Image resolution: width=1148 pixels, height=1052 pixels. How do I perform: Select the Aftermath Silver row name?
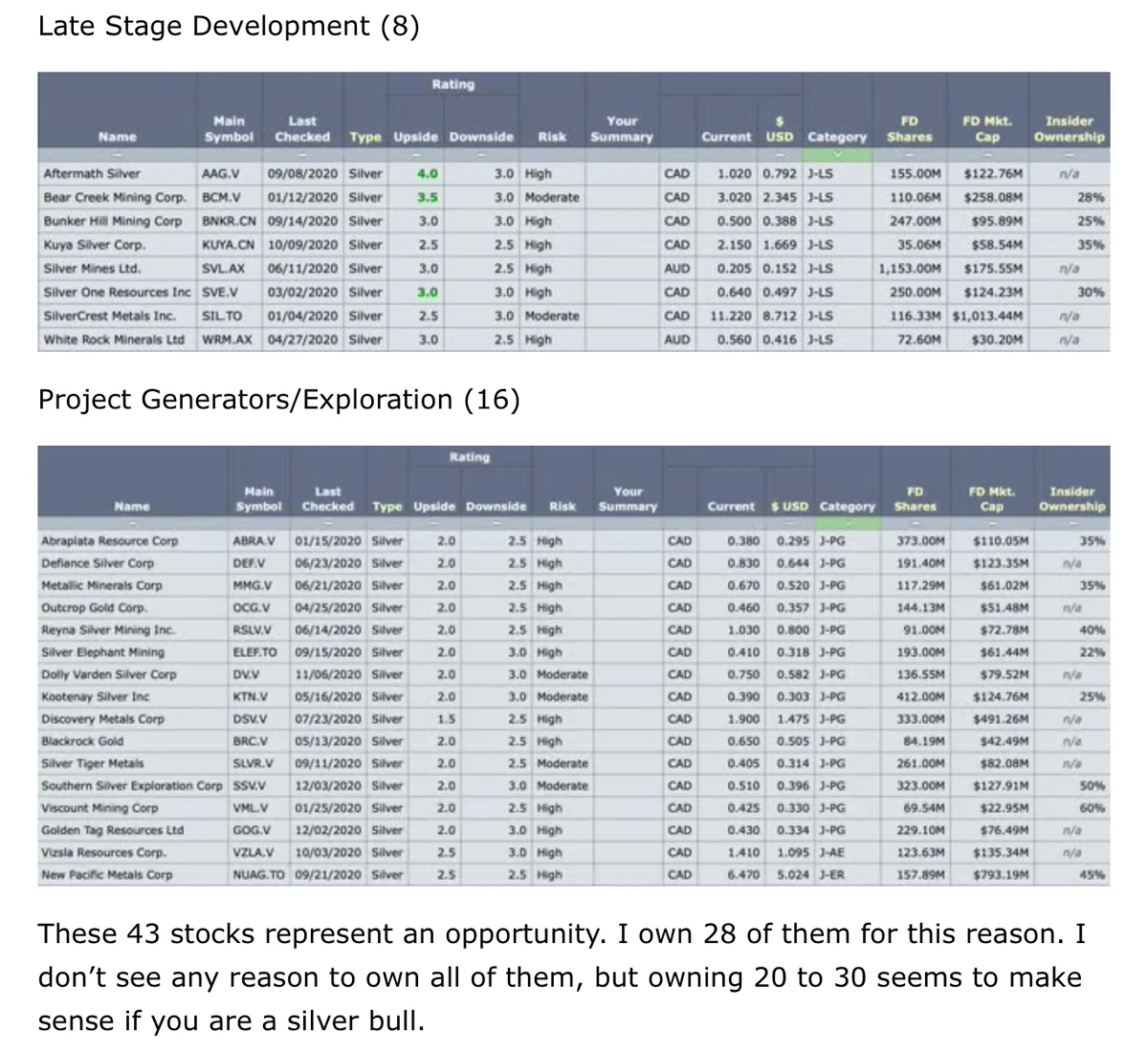pyautogui.click(x=92, y=174)
